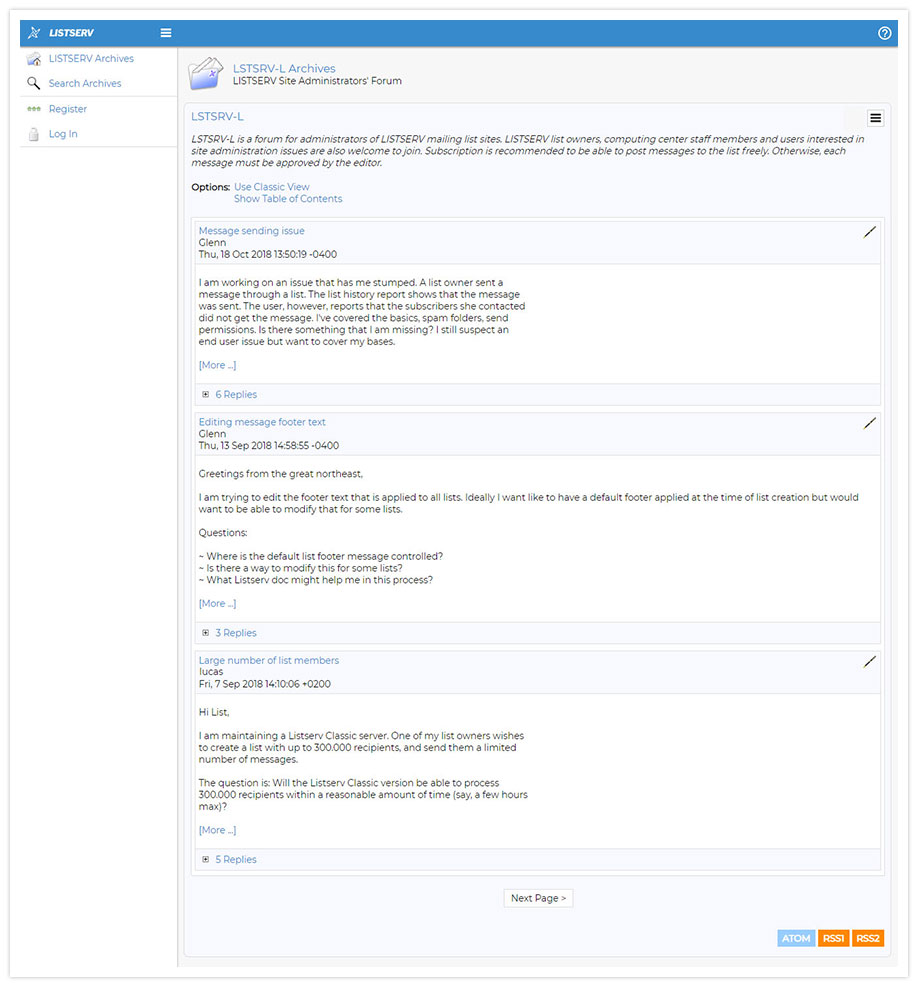Screen dimensions: 918x987
Task: Click date 'Thu, 18 Oct 2018 13:50:19 -0400'
Action: [x=268, y=254]
